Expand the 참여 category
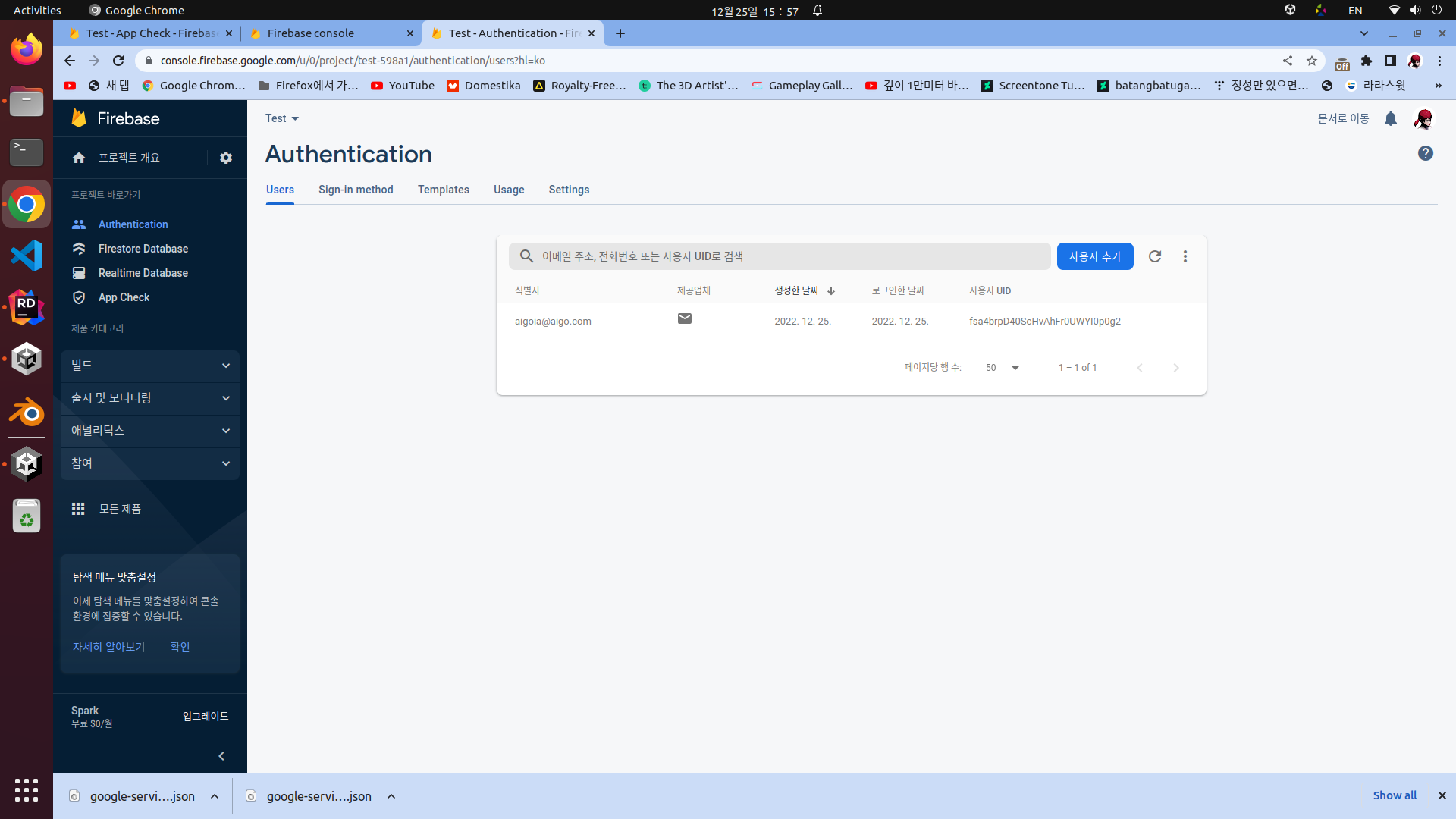 150,463
